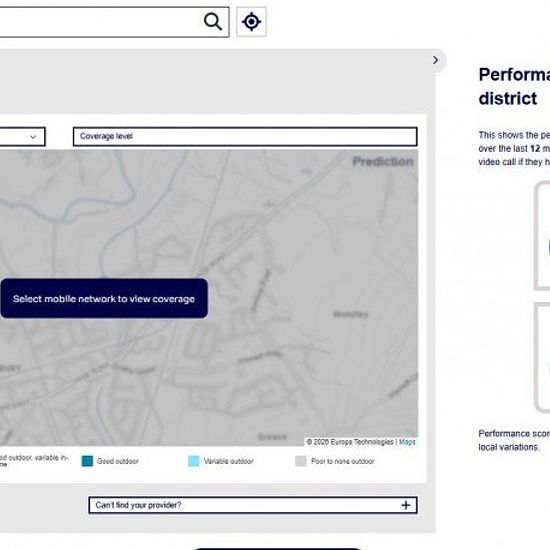Click the Good outdoor legend swatch
The image size is (550, 550).
[x=87, y=461]
